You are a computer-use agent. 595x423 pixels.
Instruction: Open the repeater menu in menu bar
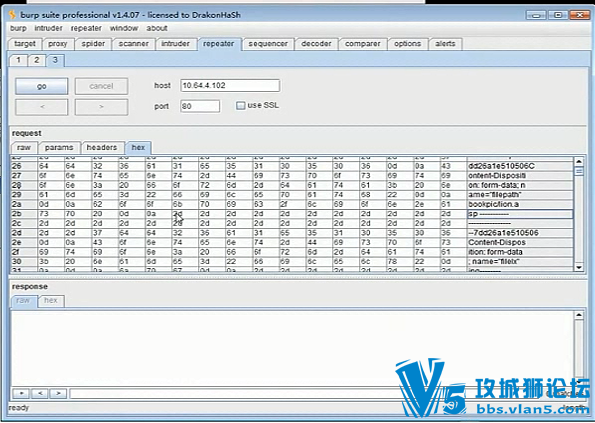click(x=86, y=28)
